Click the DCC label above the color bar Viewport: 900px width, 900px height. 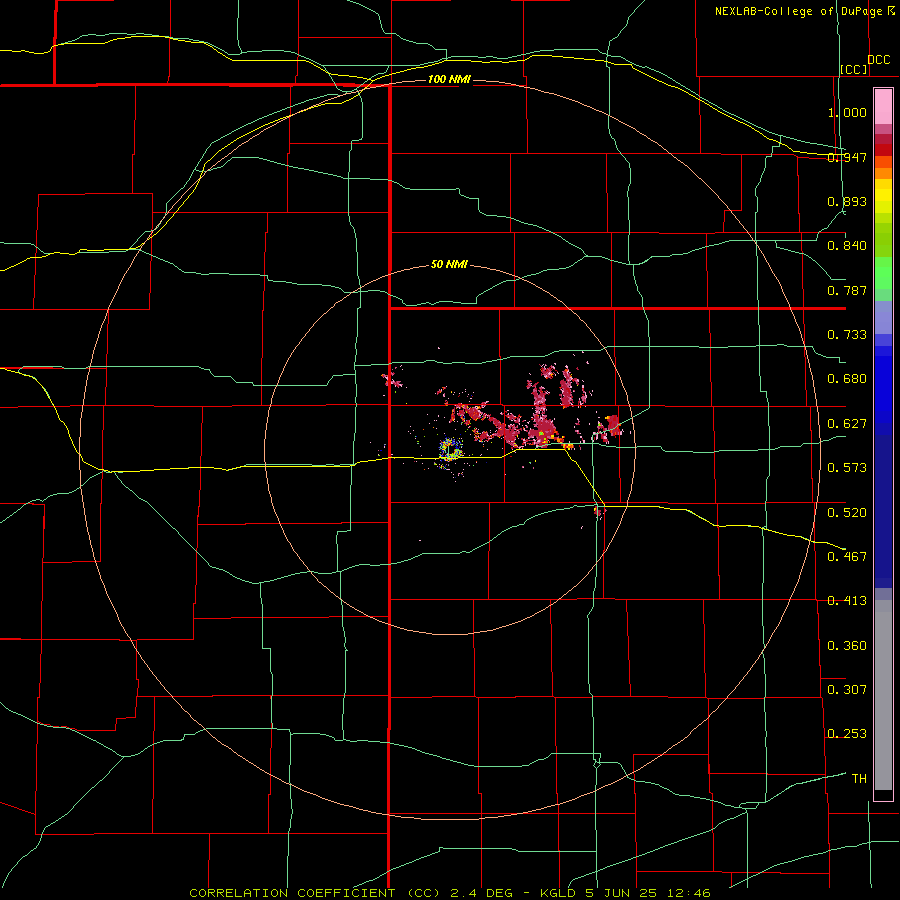tap(878, 60)
